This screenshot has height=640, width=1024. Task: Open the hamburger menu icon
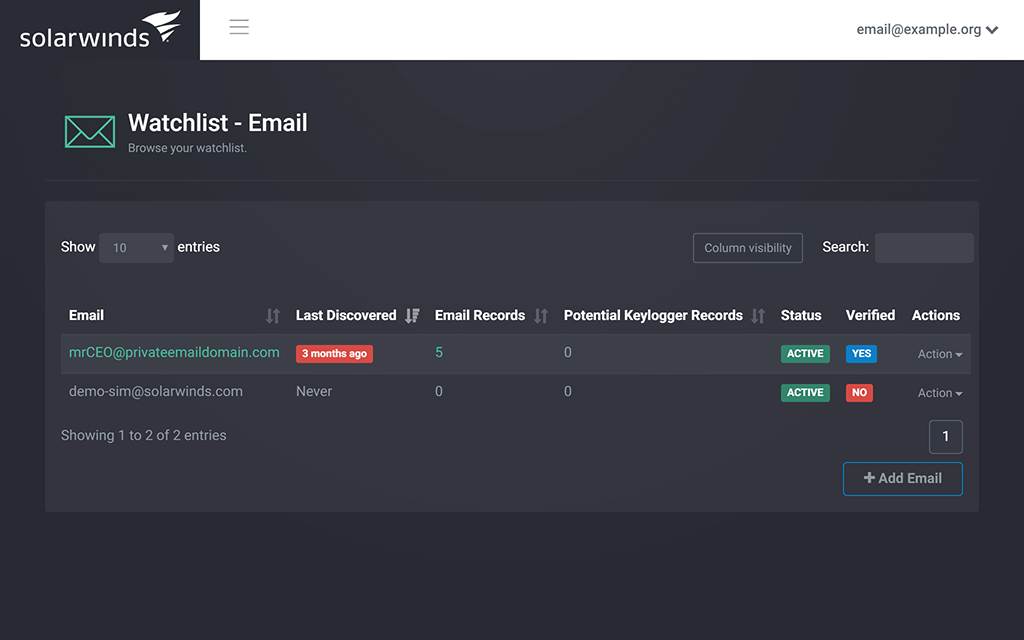pos(239,27)
